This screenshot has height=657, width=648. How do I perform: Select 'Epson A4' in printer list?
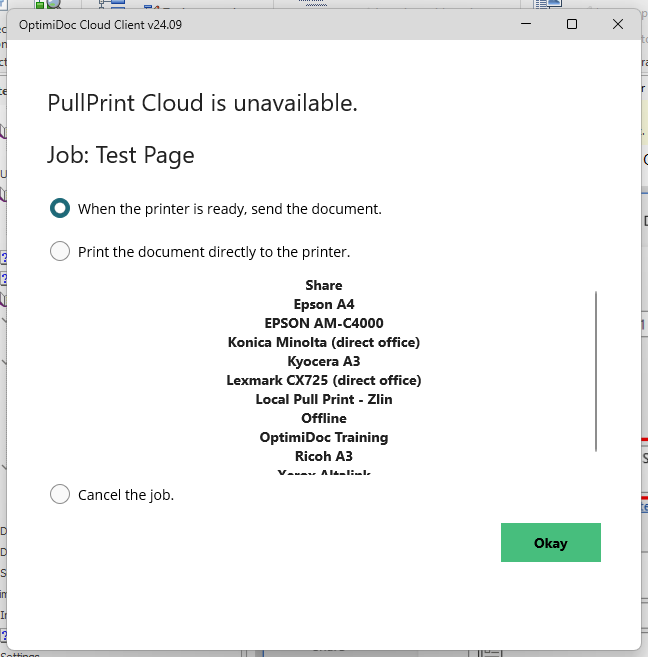pos(324,304)
